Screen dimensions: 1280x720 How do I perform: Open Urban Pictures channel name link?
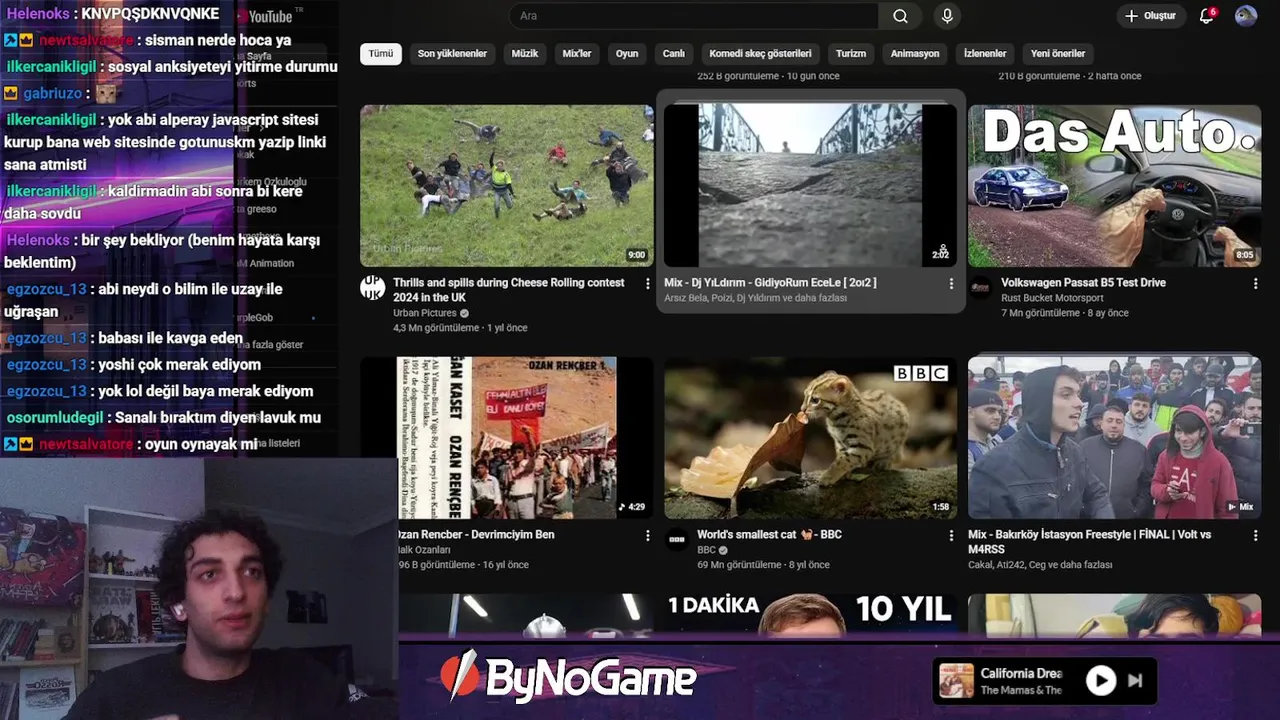424,313
